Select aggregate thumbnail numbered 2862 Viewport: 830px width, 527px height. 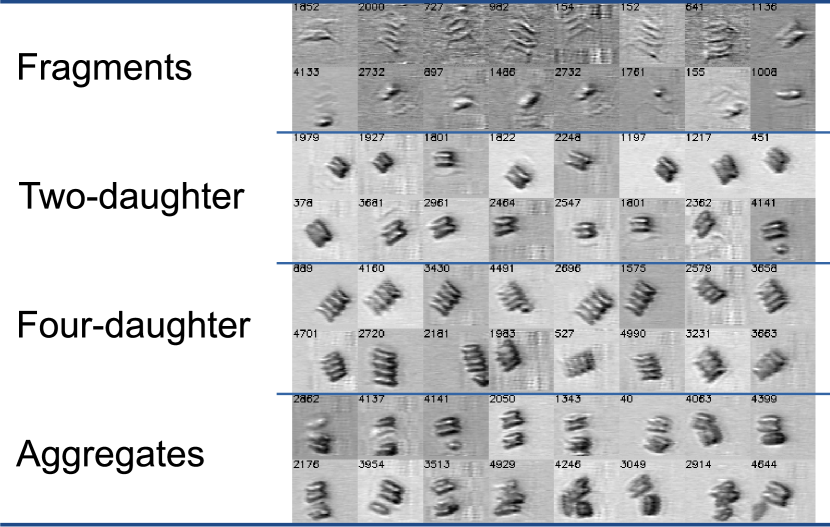click(x=325, y=426)
